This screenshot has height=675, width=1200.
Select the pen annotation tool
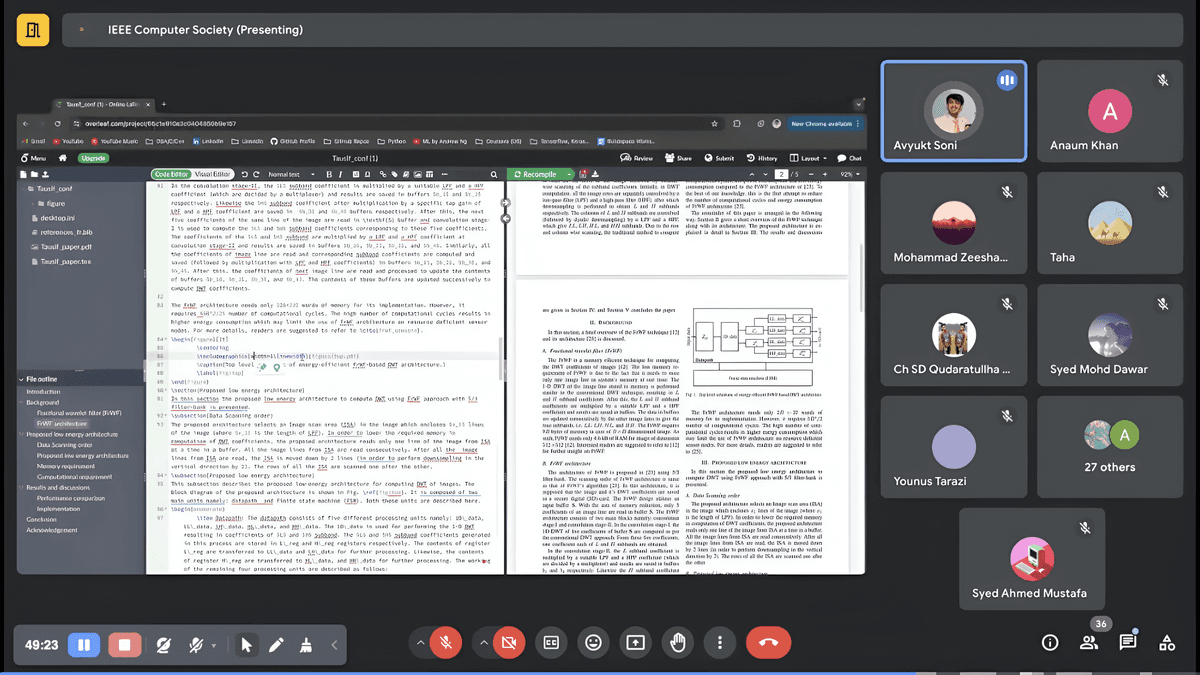click(276, 645)
